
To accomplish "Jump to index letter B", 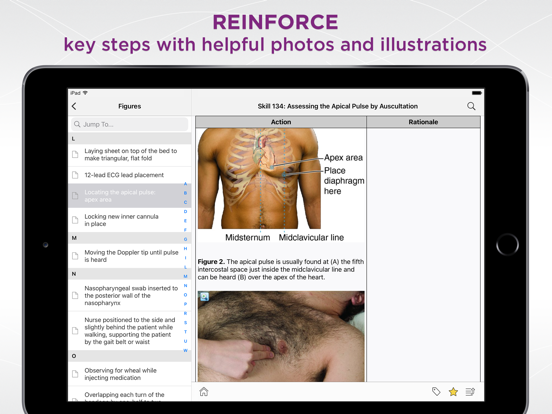I will coord(186,193).
